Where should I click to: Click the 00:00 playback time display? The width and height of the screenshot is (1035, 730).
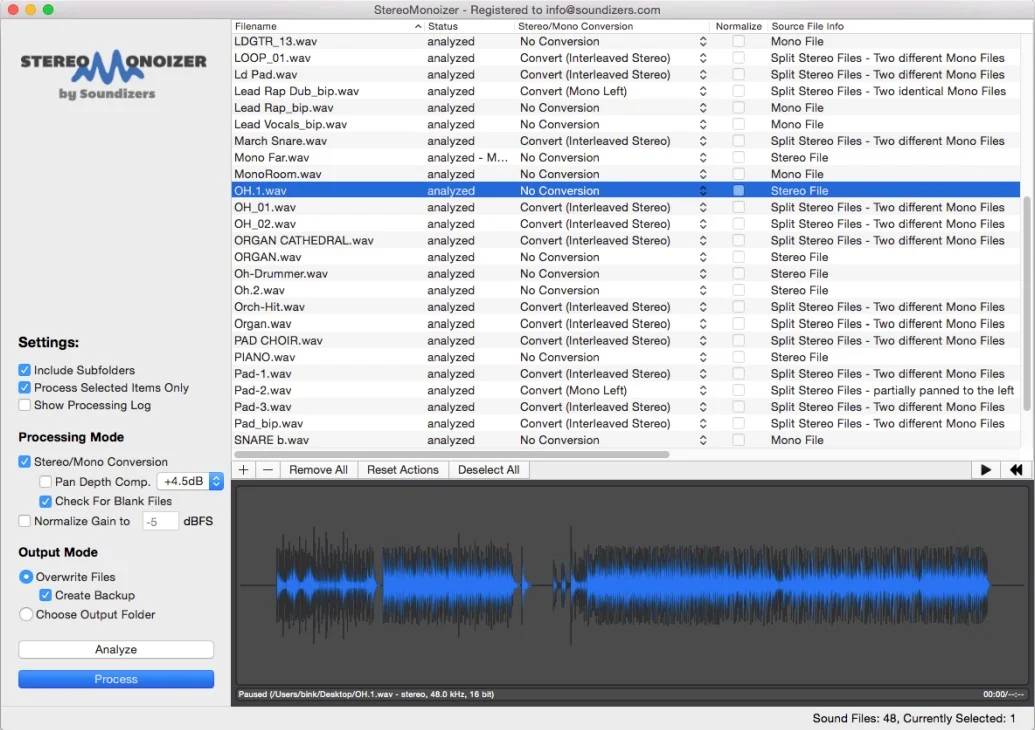coord(1003,694)
